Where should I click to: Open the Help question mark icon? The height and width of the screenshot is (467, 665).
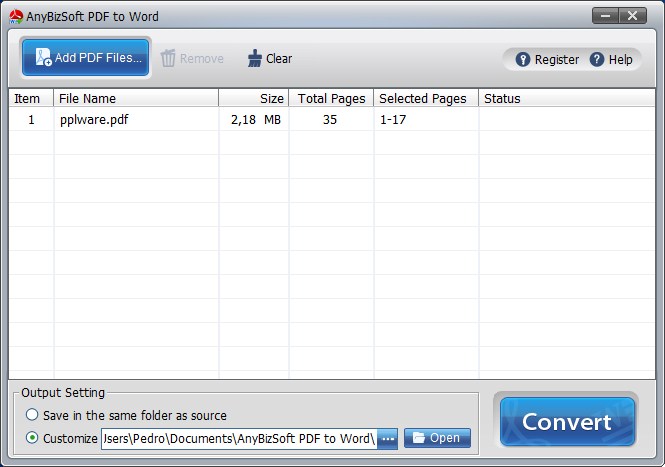596,59
